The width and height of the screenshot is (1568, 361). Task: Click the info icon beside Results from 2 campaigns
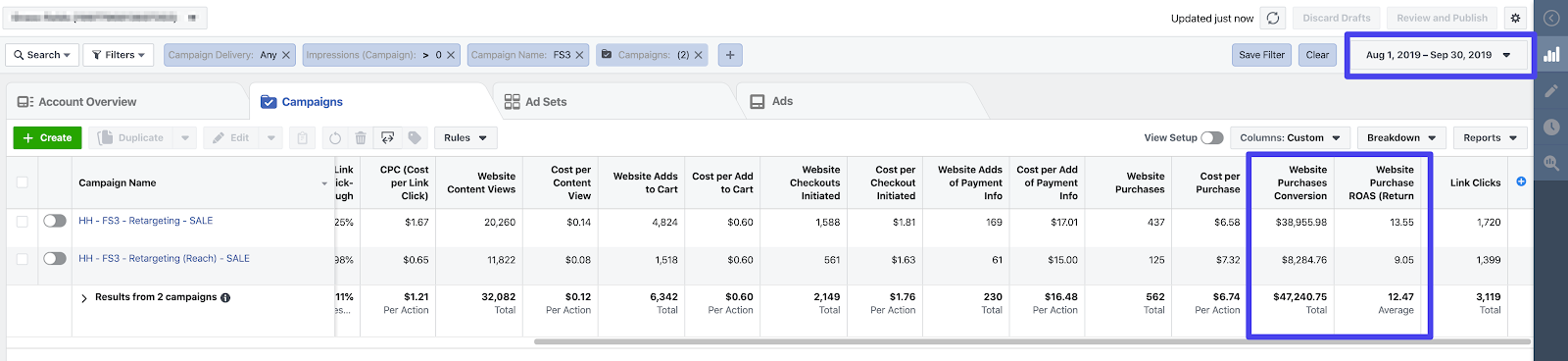pos(225,297)
